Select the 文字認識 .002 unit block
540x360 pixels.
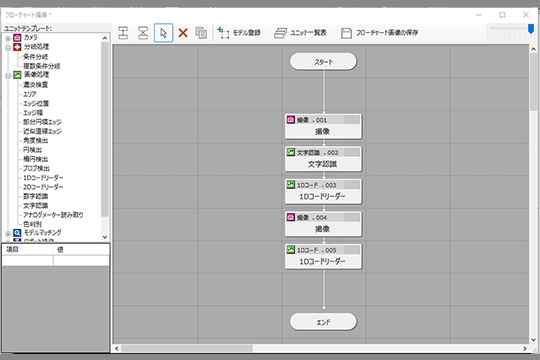pos(323,159)
